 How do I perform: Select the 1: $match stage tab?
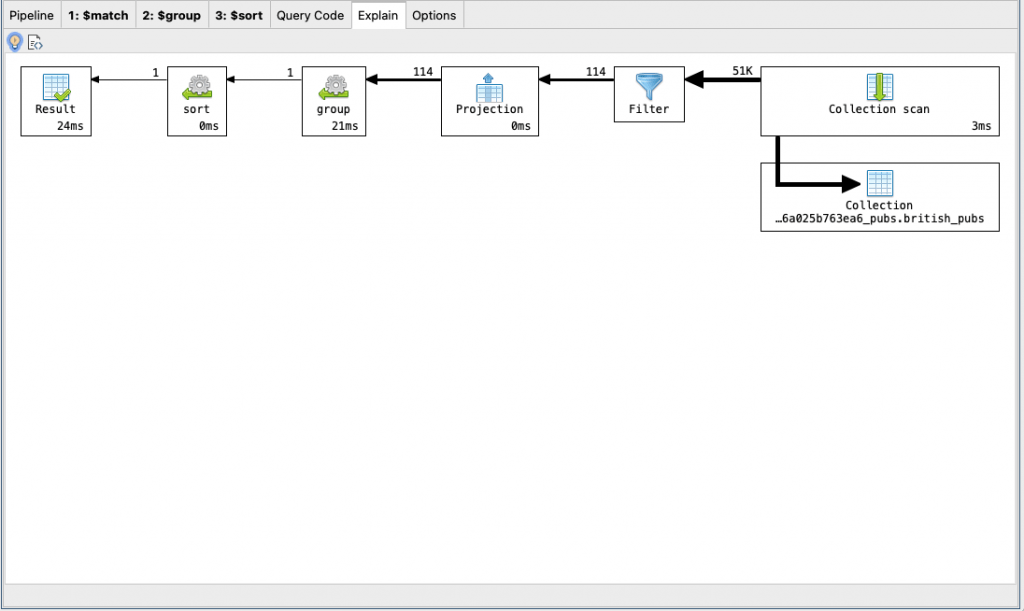click(x=98, y=15)
